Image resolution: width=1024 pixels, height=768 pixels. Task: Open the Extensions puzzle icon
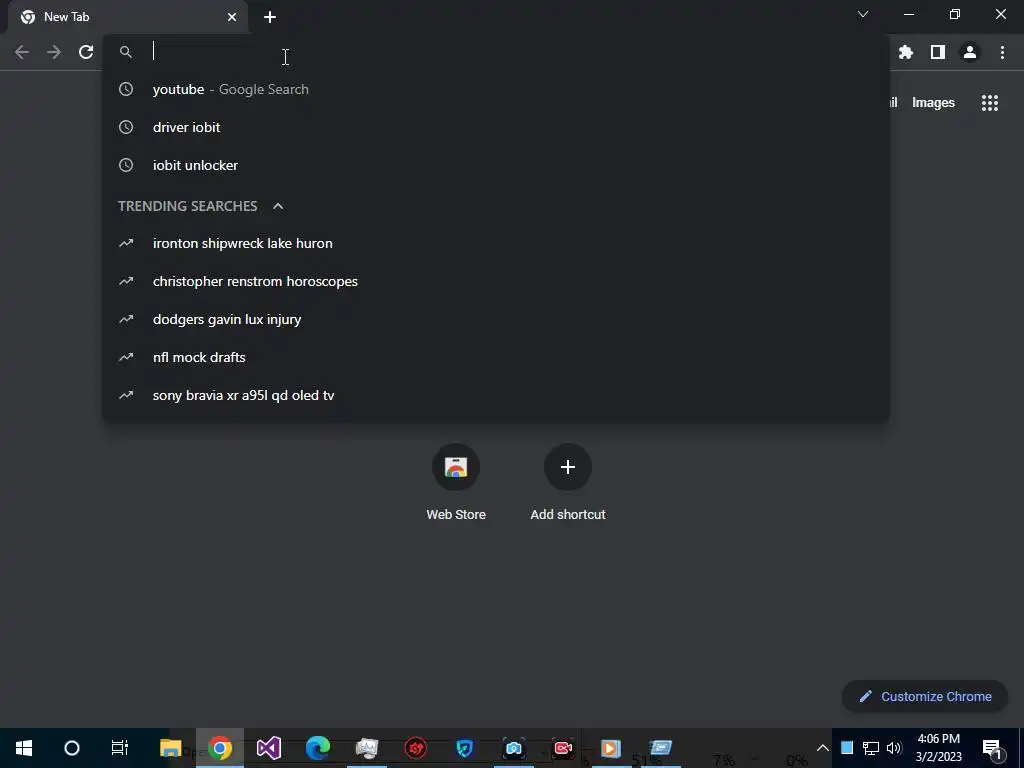tap(906, 52)
